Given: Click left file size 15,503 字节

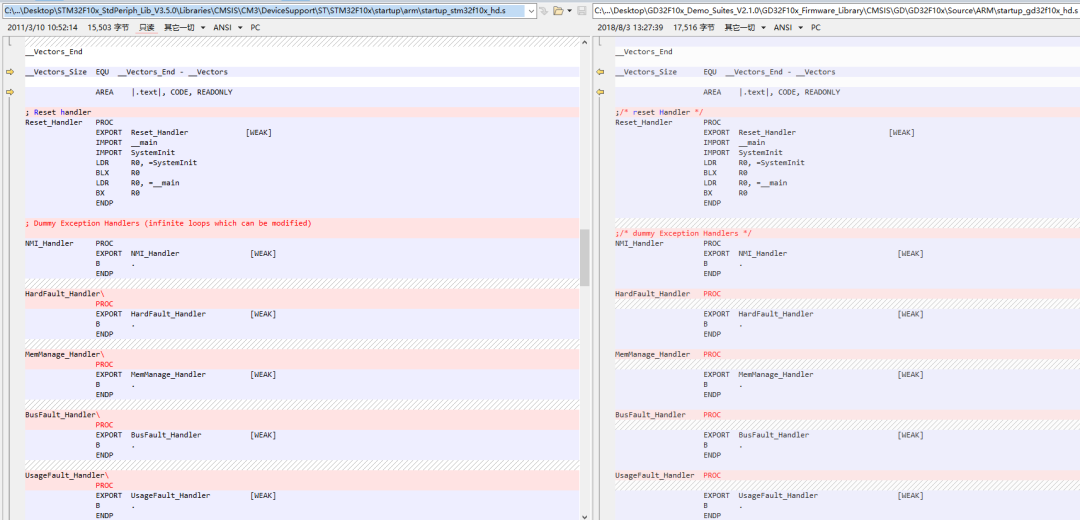Looking at the screenshot, I should click(x=108, y=28).
